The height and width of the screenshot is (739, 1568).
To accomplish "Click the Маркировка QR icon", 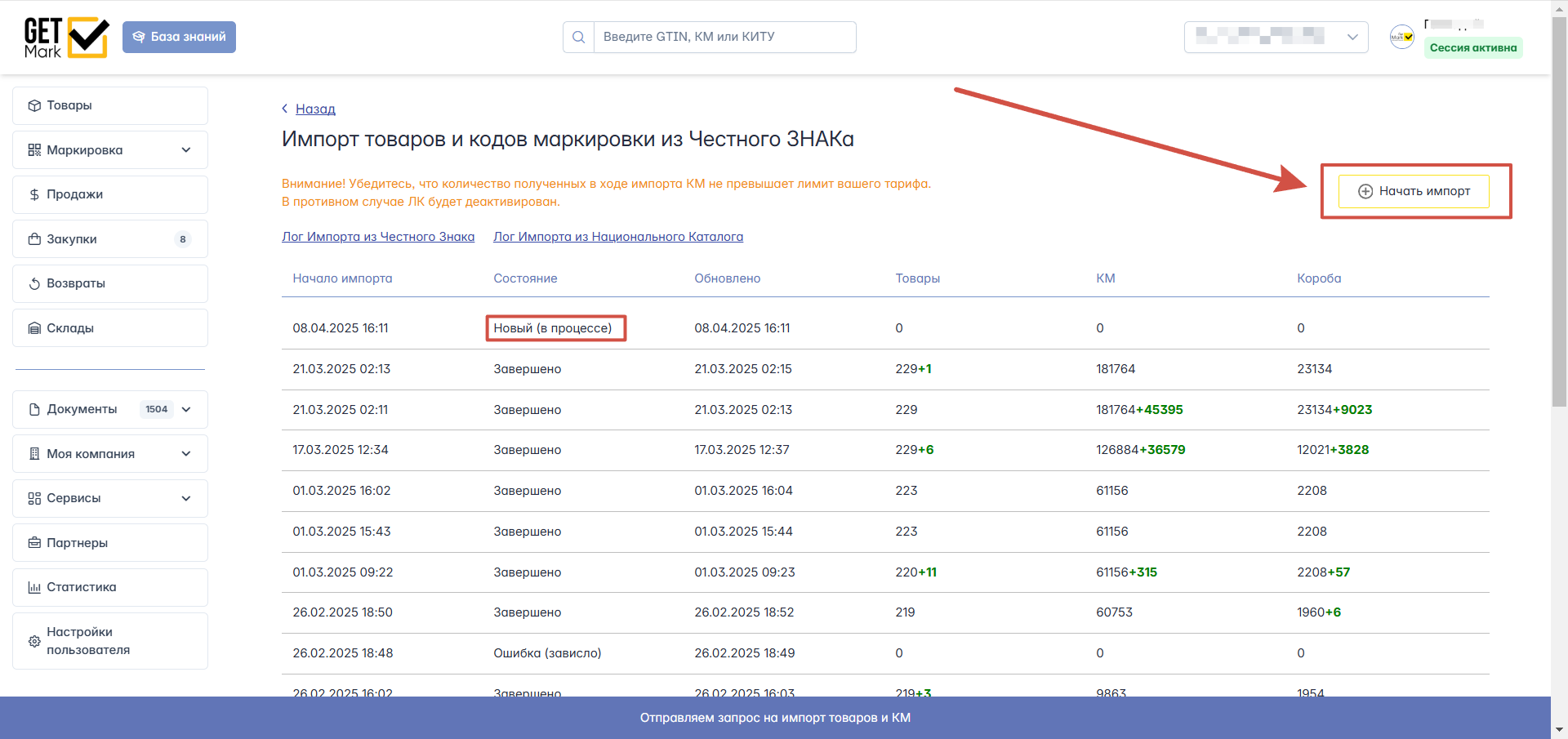I will tap(34, 150).
